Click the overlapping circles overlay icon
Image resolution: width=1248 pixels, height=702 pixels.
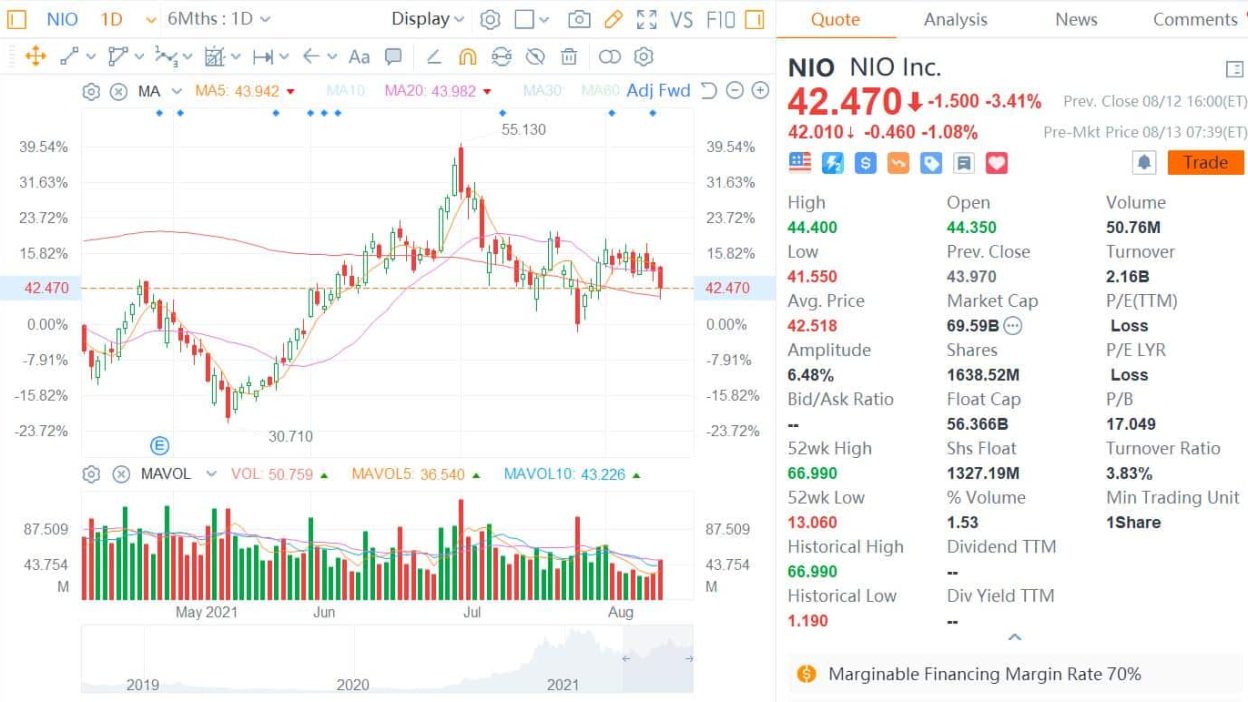point(609,57)
